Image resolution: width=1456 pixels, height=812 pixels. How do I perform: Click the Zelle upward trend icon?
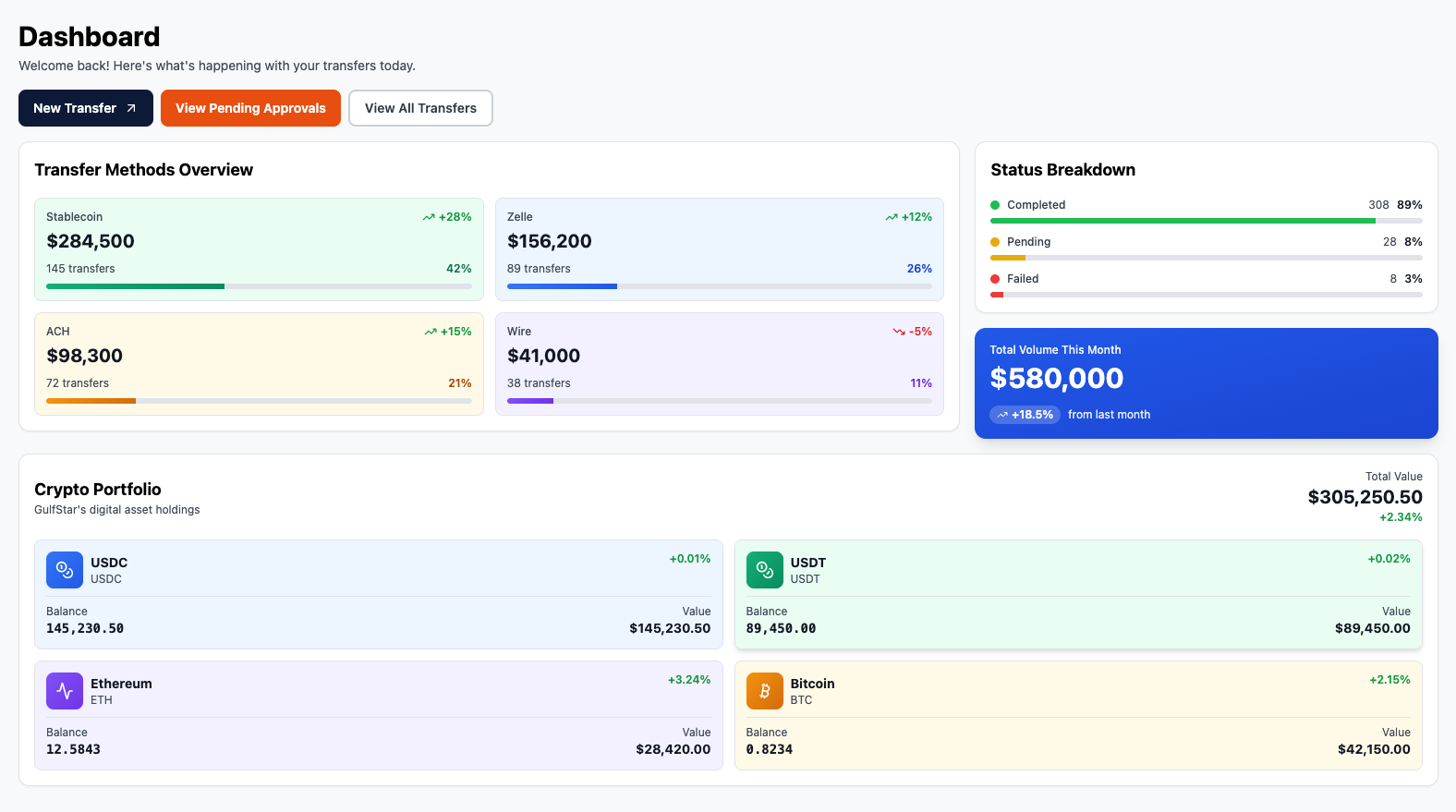(x=892, y=217)
